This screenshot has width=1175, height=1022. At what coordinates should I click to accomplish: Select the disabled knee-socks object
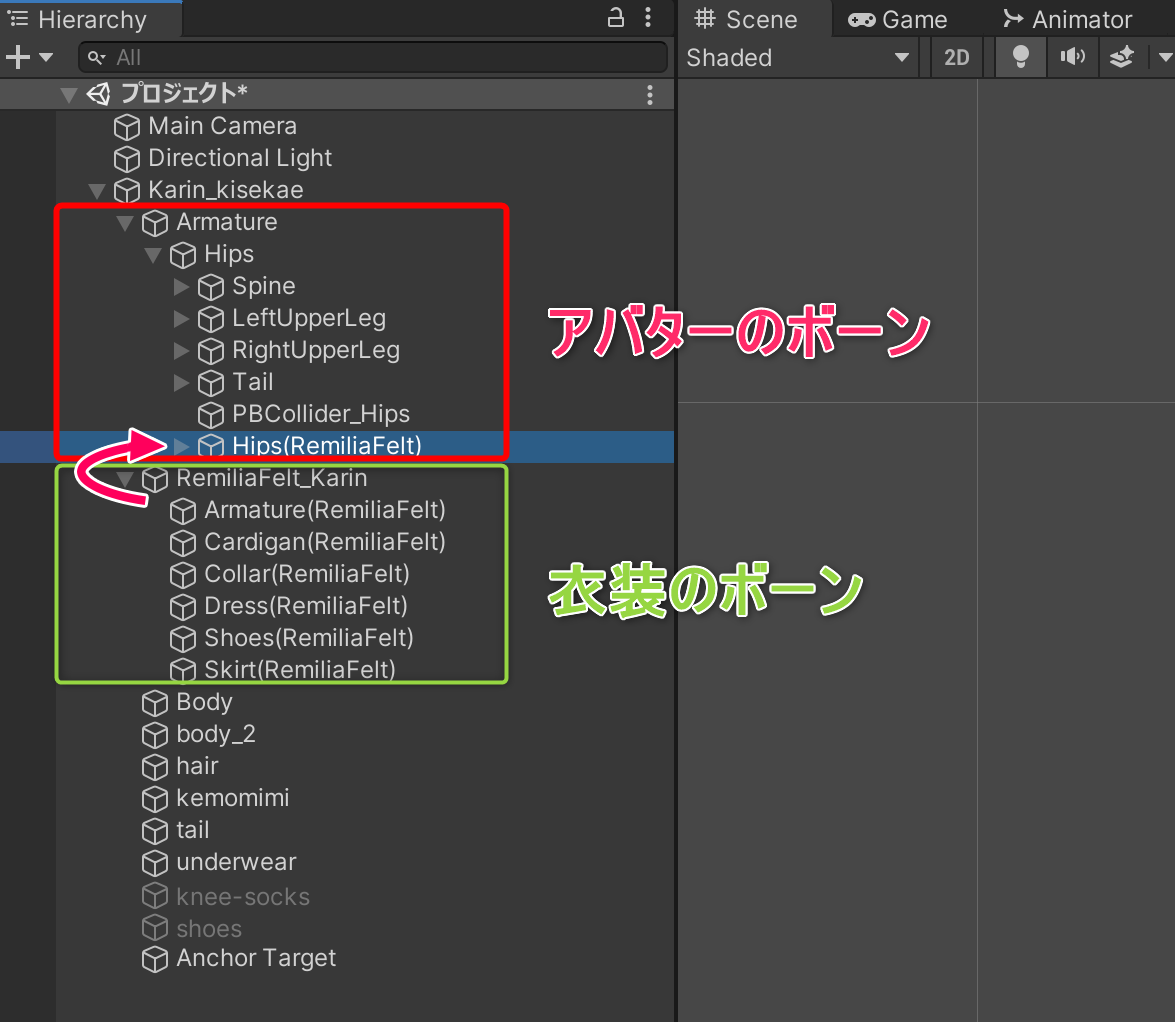click(243, 897)
